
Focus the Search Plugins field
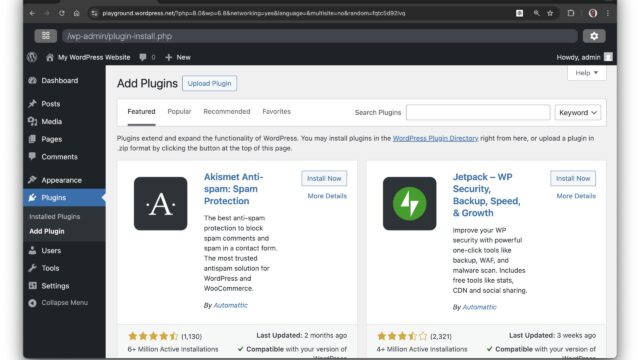(x=478, y=112)
